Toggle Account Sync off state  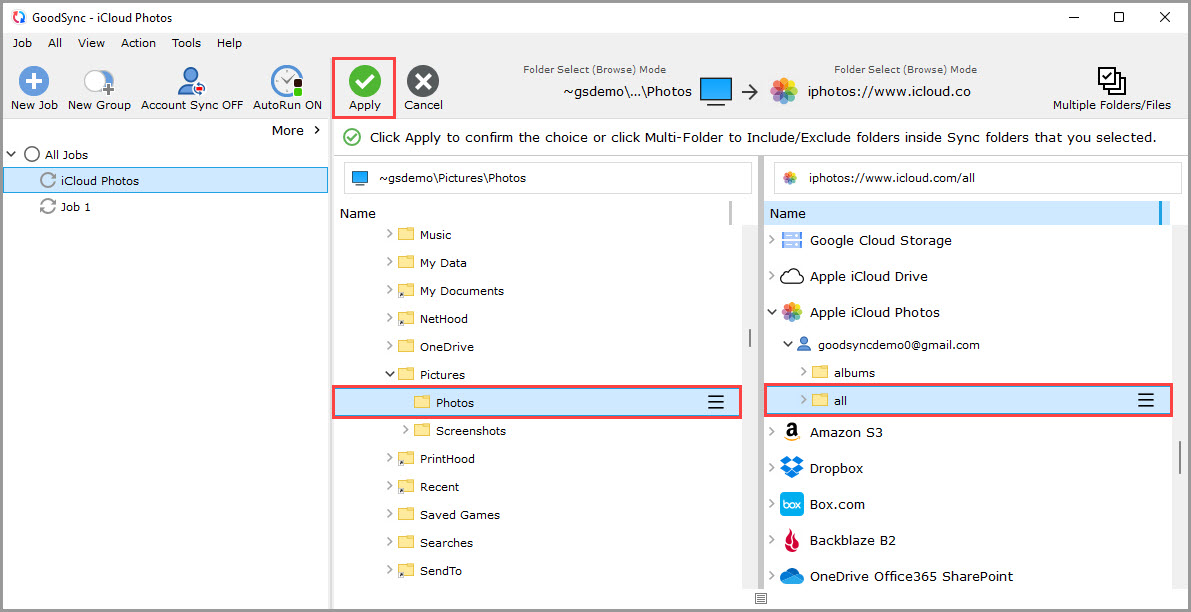pyautogui.click(x=191, y=87)
